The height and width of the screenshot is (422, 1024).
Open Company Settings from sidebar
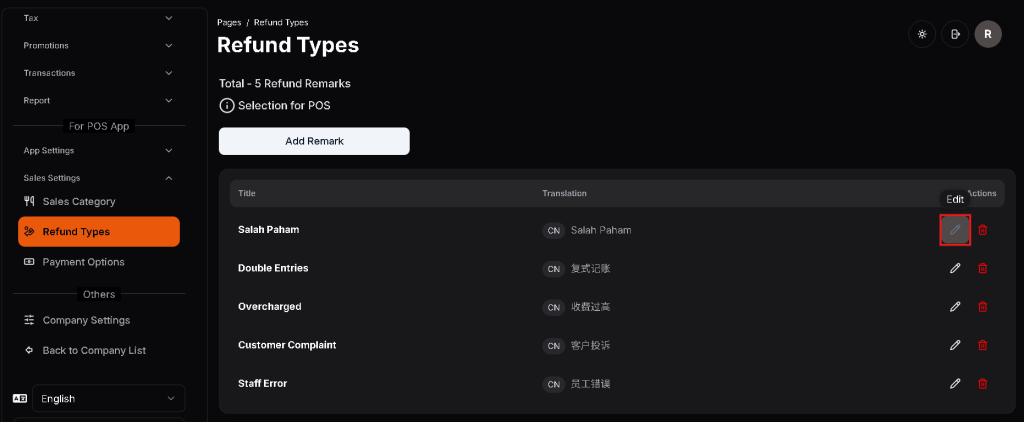click(86, 320)
